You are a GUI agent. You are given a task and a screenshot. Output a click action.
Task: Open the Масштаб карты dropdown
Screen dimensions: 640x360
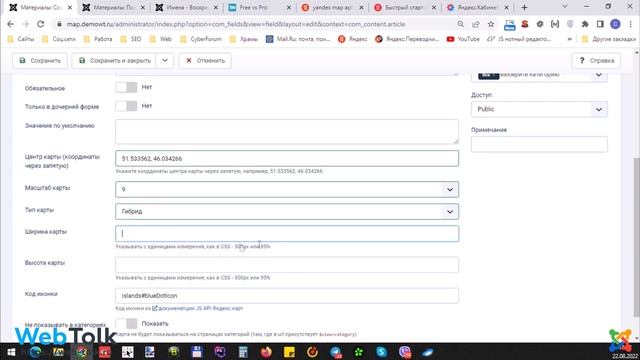coord(287,189)
